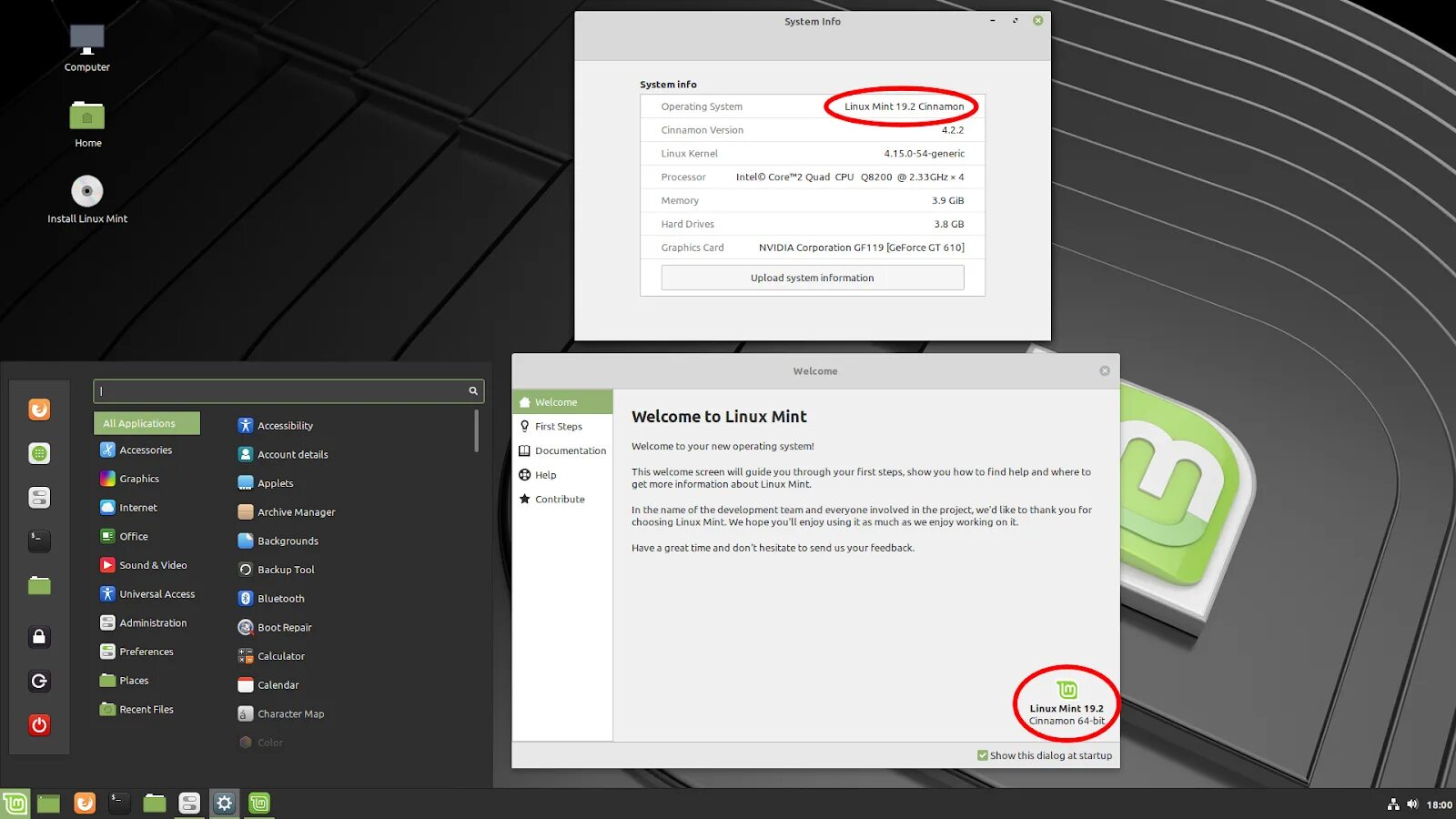The height and width of the screenshot is (819, 1456).
Task: Open the Documentation section
Action: 562,450
